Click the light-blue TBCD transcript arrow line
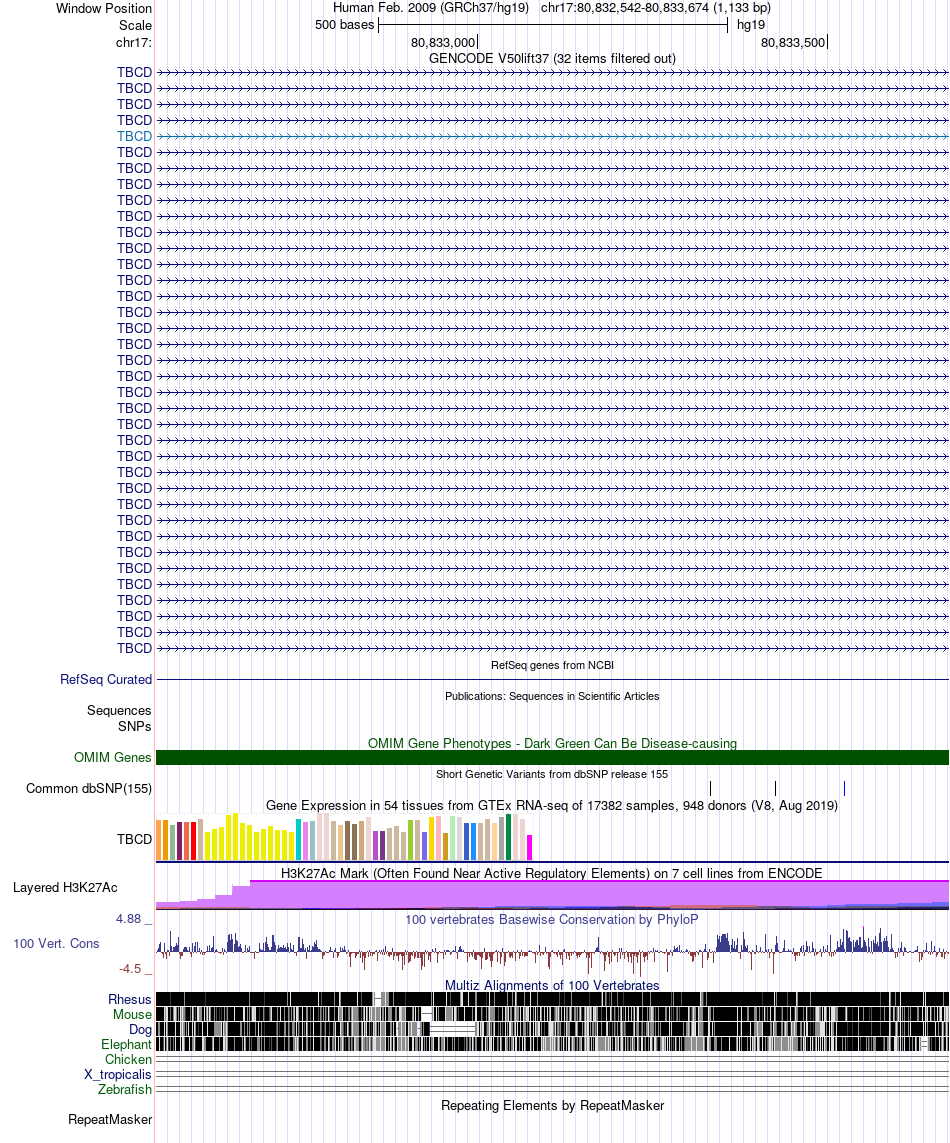The height and width of the screenshot is (1143, 950). coord(553,136)
